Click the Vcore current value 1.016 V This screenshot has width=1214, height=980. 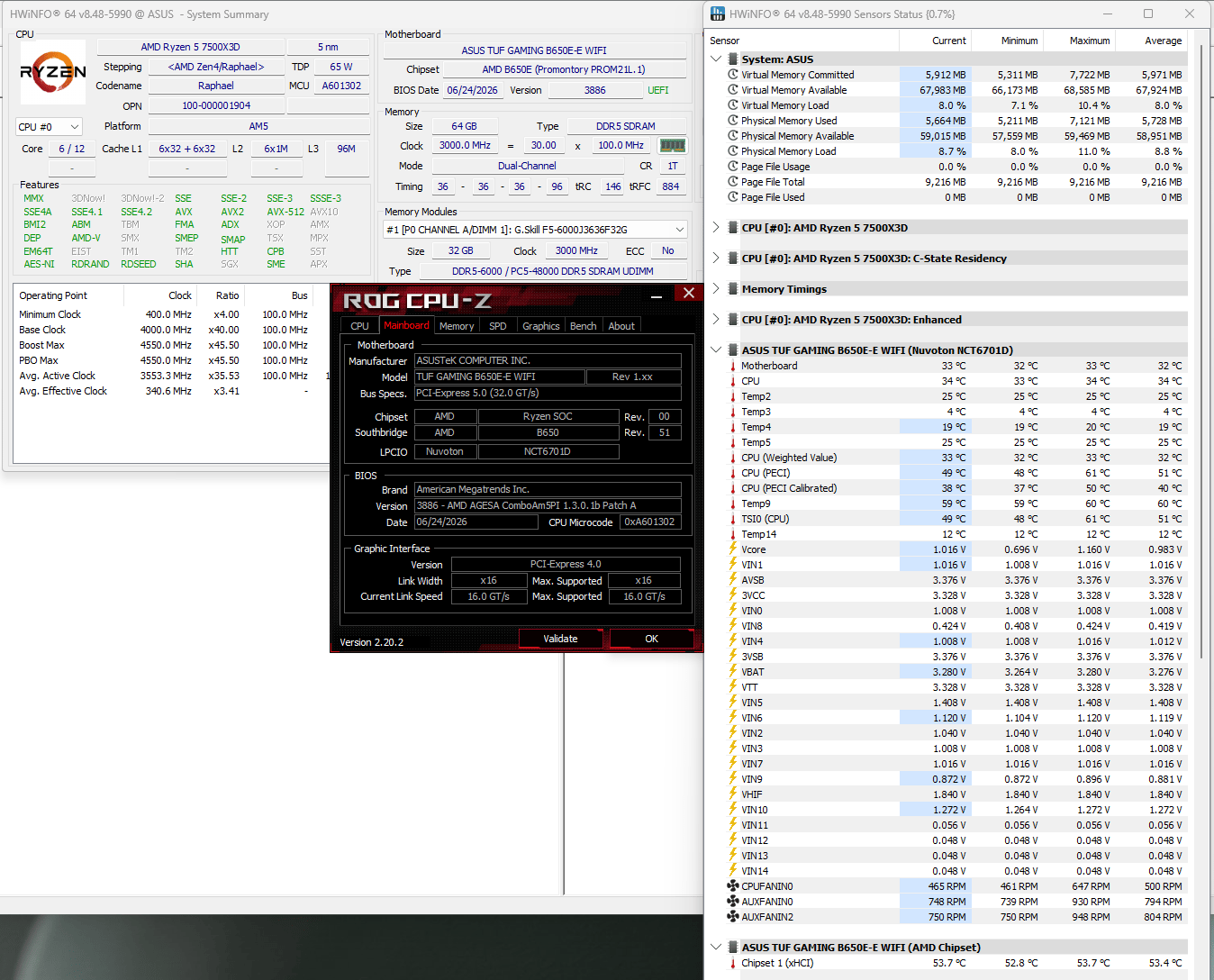[x=935, y=549]
